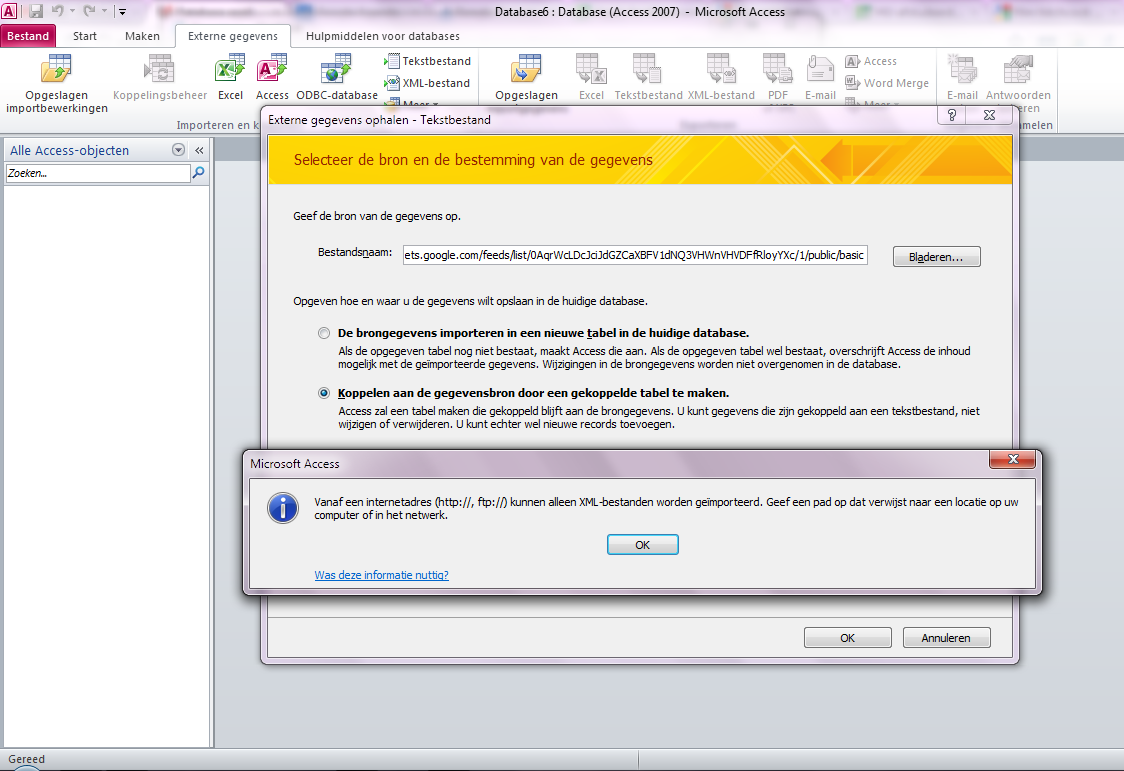Export to Excel in export group
Viewport: 1124px width, 771px height.
point(591,77)
